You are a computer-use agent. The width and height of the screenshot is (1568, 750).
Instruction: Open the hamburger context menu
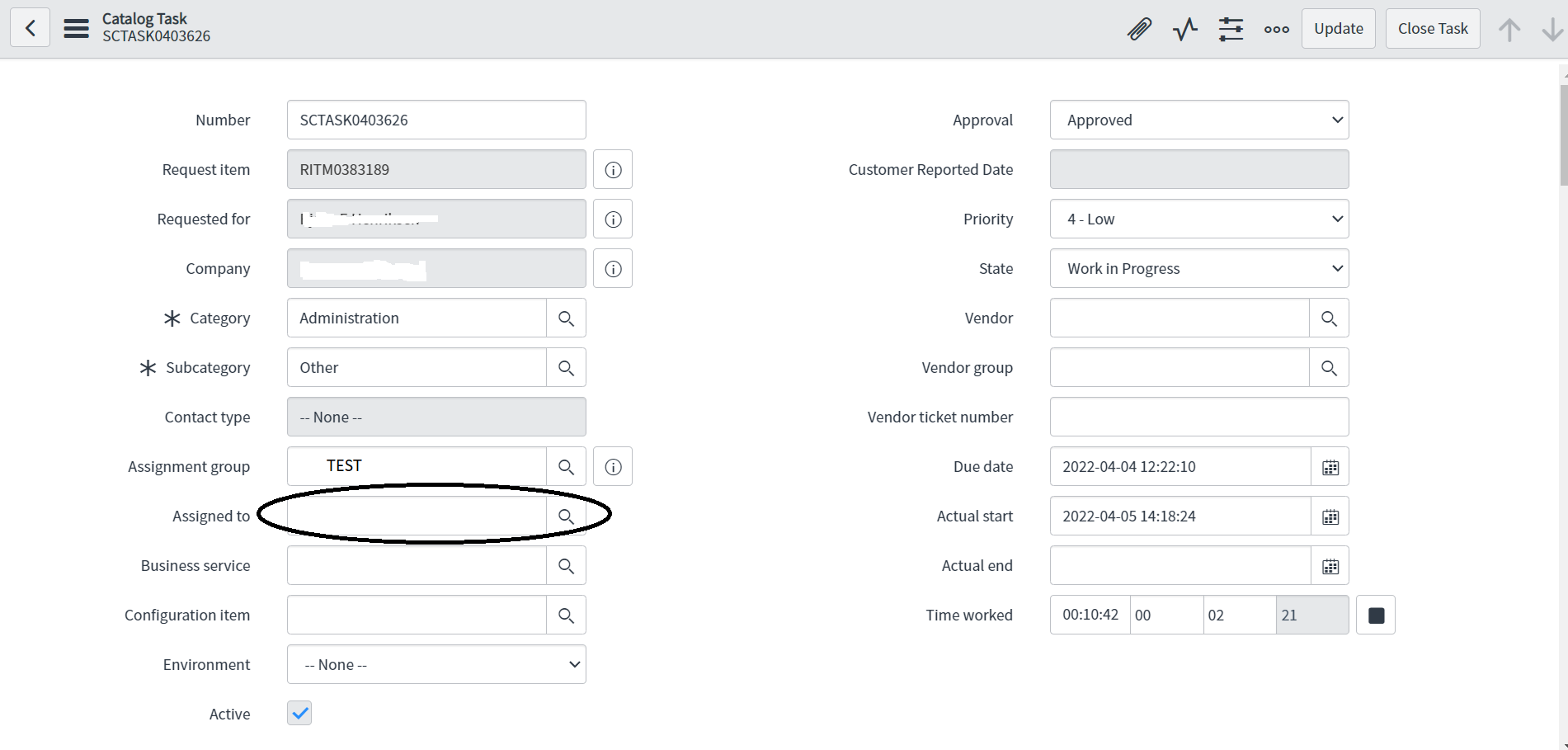point(76,27)
